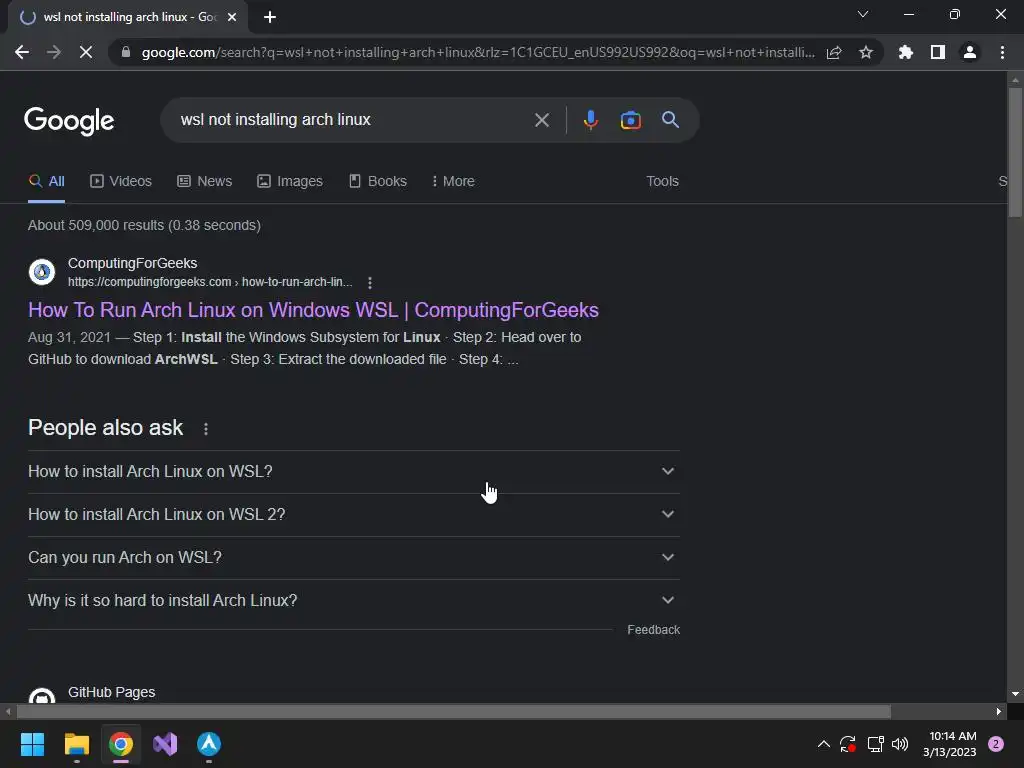
Task: Switch to the Books tab
Action: pos(377,182)
